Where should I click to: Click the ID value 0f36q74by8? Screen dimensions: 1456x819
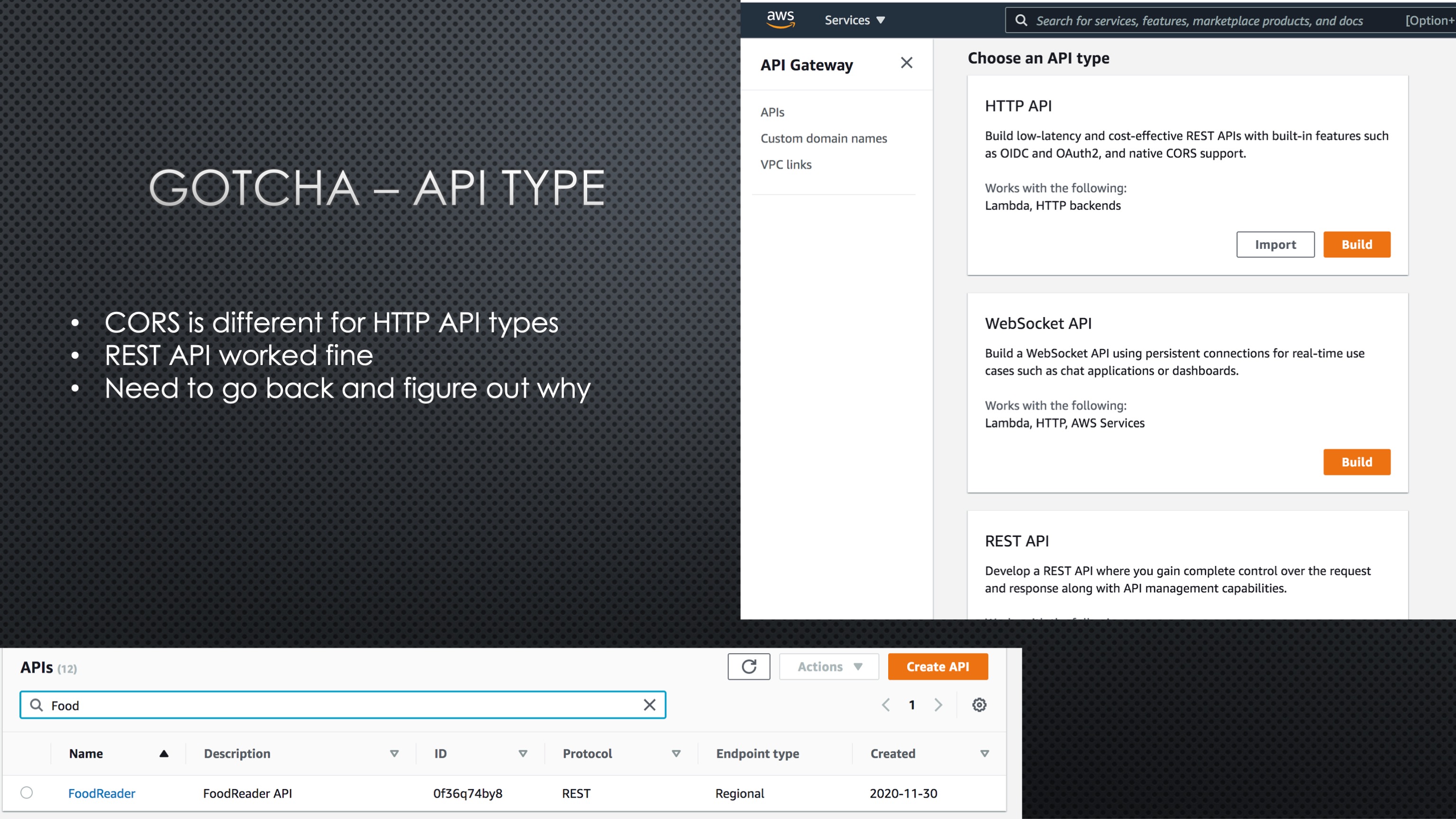coord(467,793)
